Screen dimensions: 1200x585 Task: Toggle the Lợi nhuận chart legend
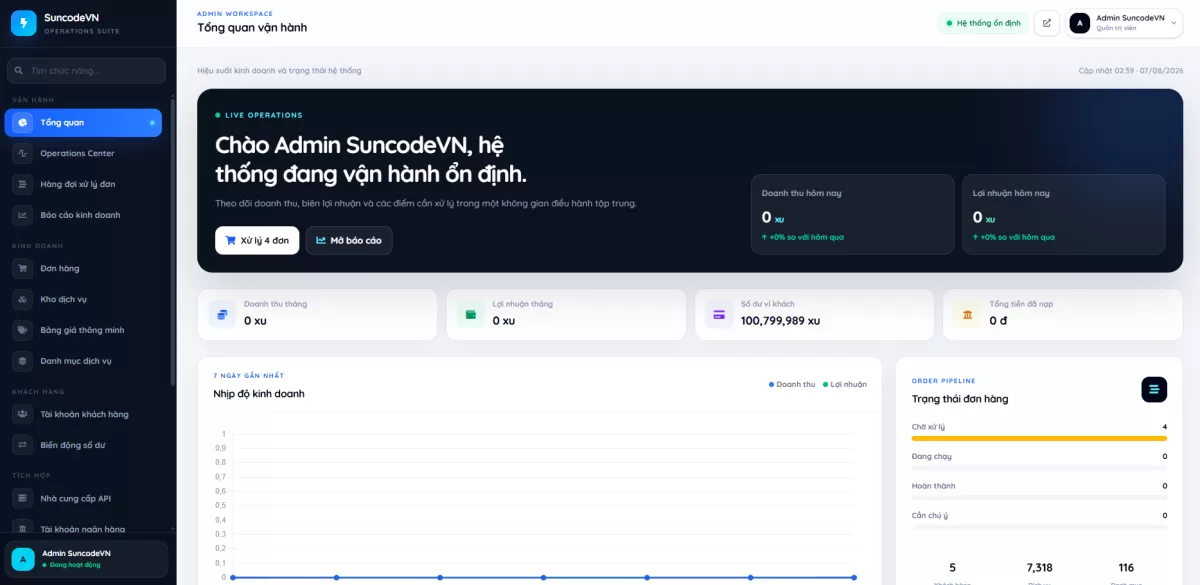point(845,384)
